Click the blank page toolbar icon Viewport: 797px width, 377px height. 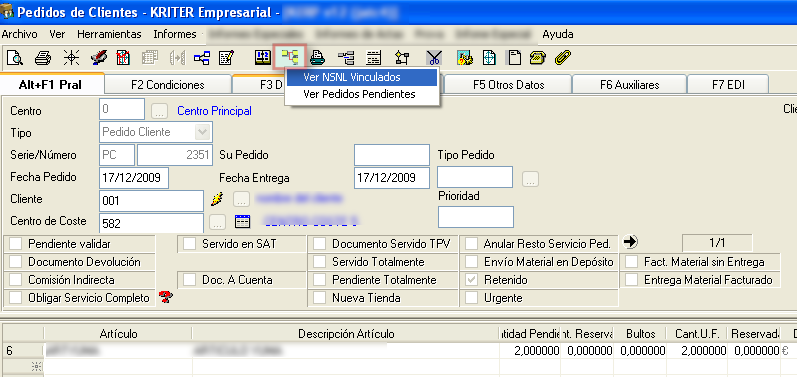point(515,57)
